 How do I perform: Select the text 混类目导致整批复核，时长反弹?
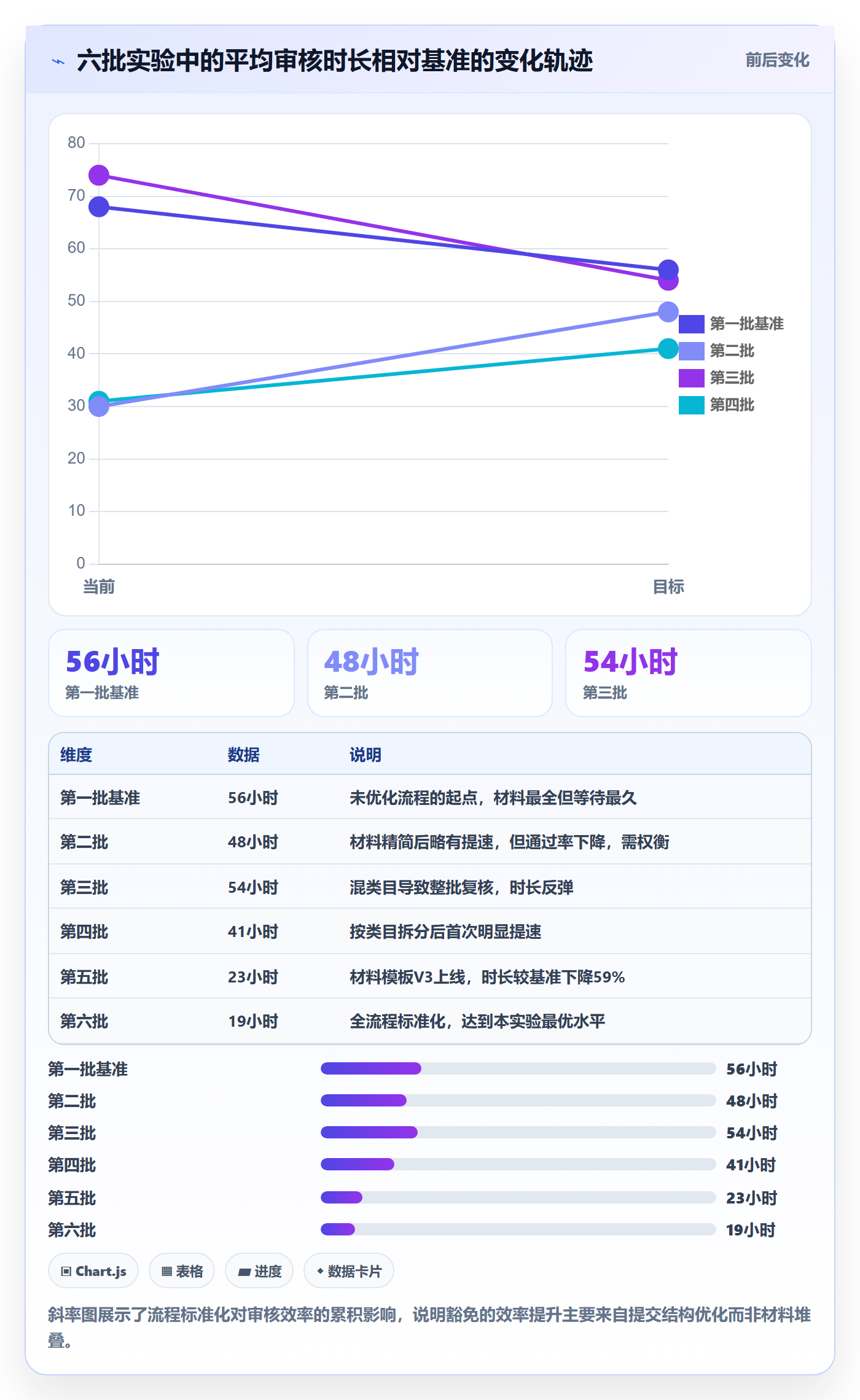click(x=461, y=887)
